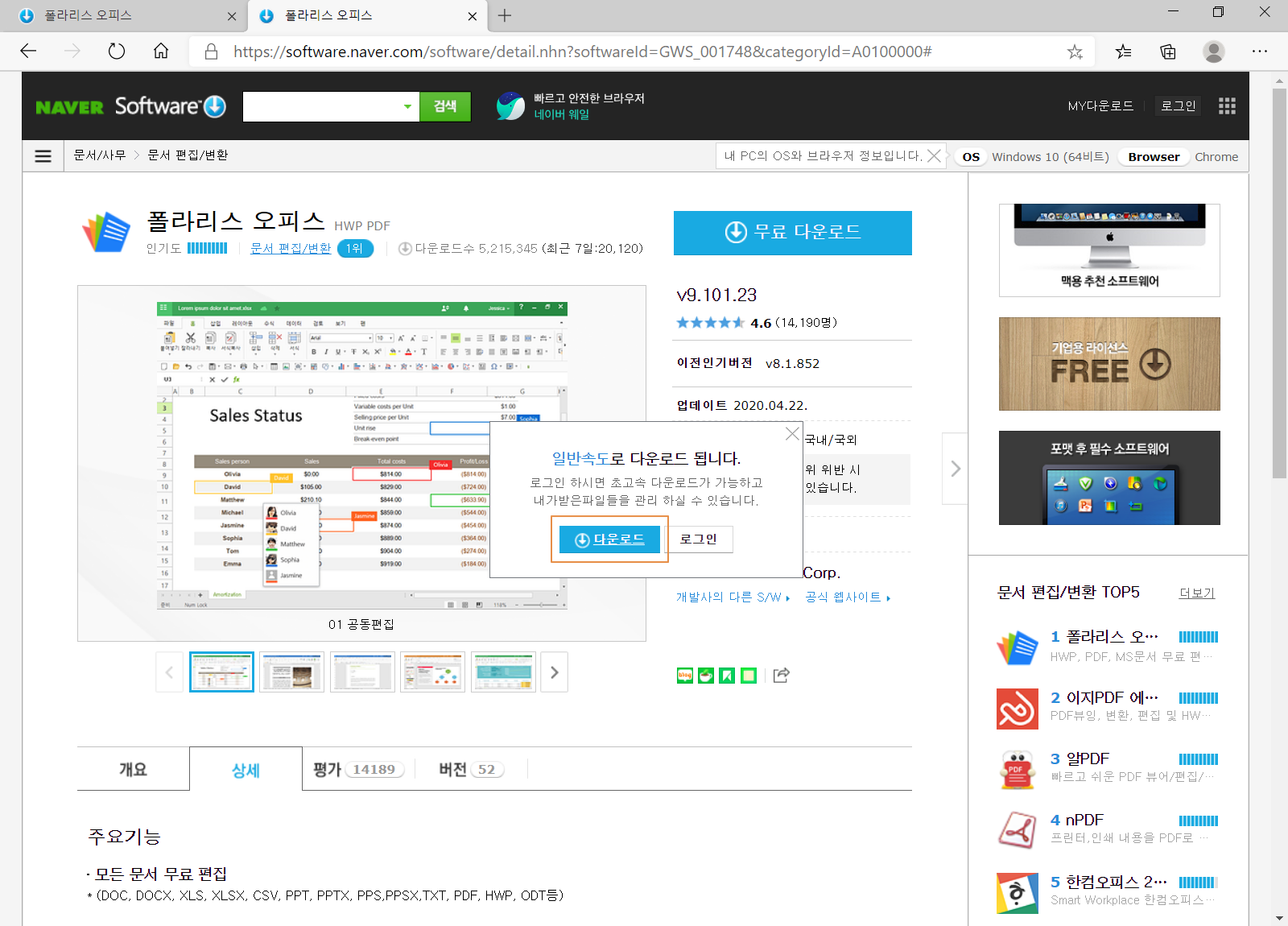Click the Polaris Office app icon

tap(106, 232)
